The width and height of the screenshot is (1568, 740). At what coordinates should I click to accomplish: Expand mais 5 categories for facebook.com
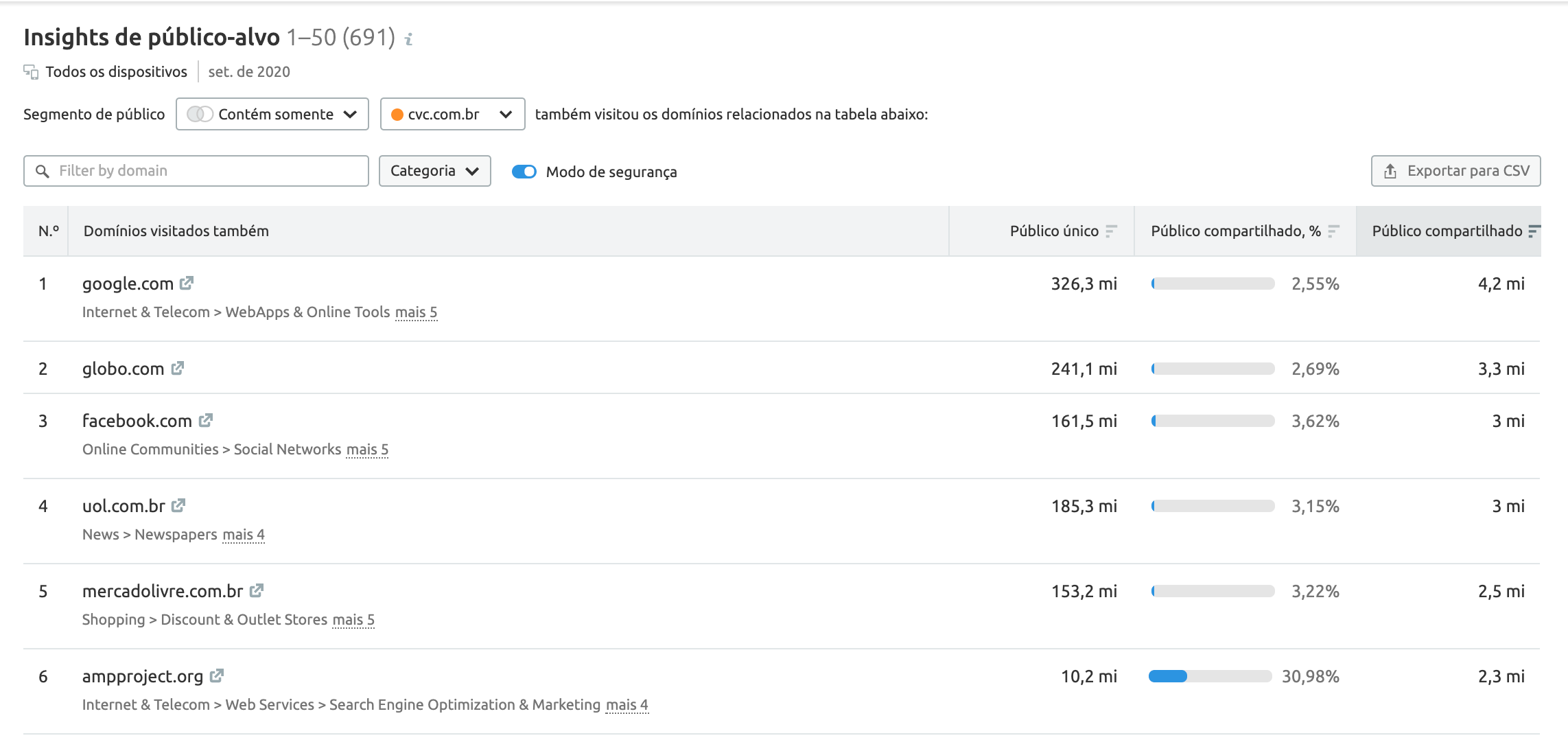(x=367, y=450)
